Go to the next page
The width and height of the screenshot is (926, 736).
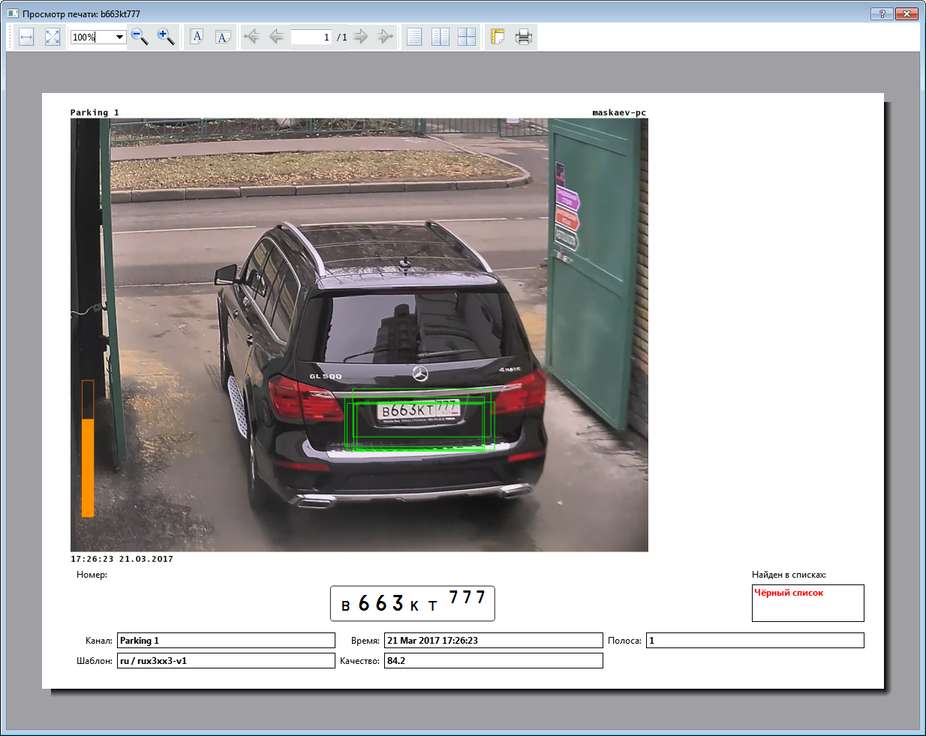(x=361, y=37)
